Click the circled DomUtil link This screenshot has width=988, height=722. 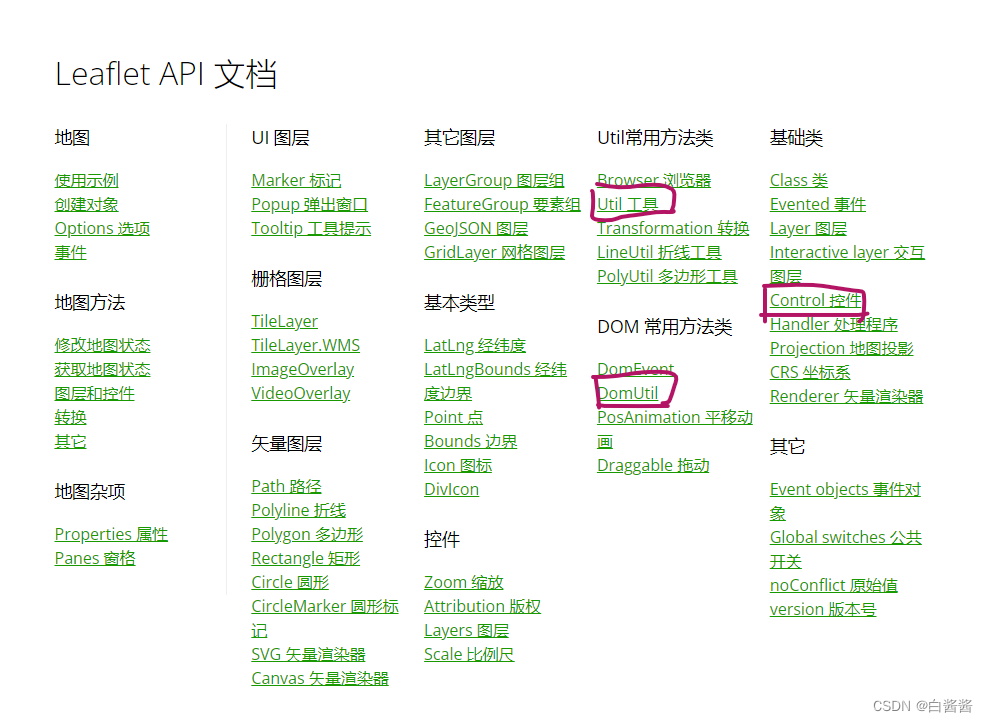630,392
